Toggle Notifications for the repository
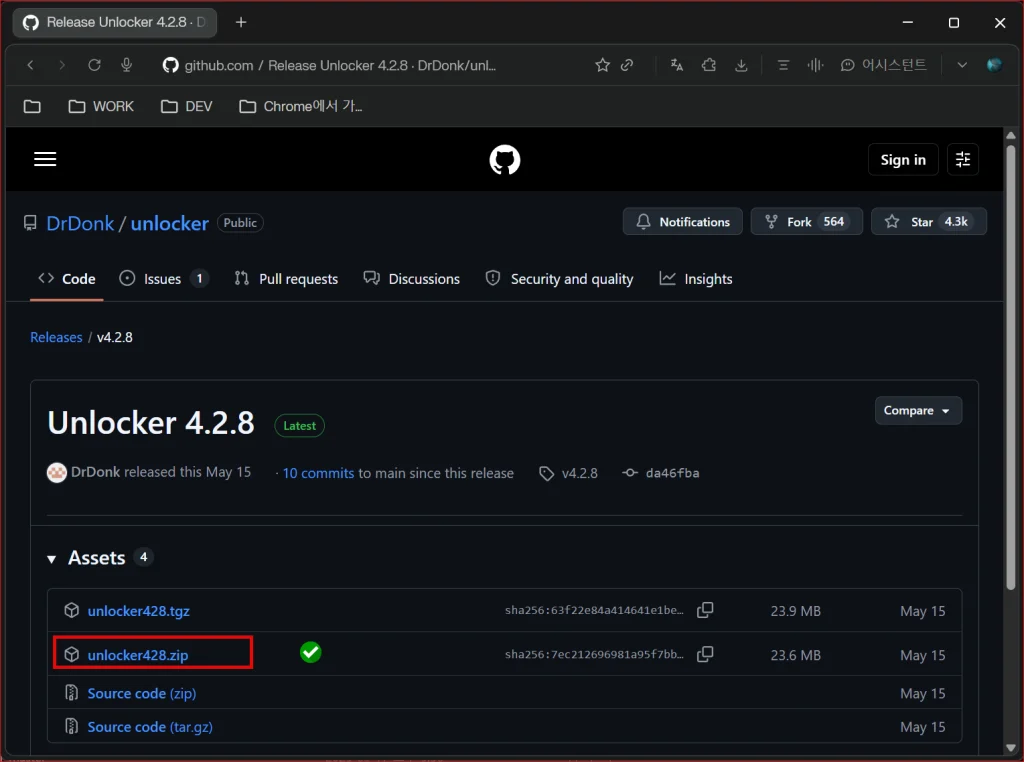The height and width of the screenshot is (762, 1024). pos(682,221)
